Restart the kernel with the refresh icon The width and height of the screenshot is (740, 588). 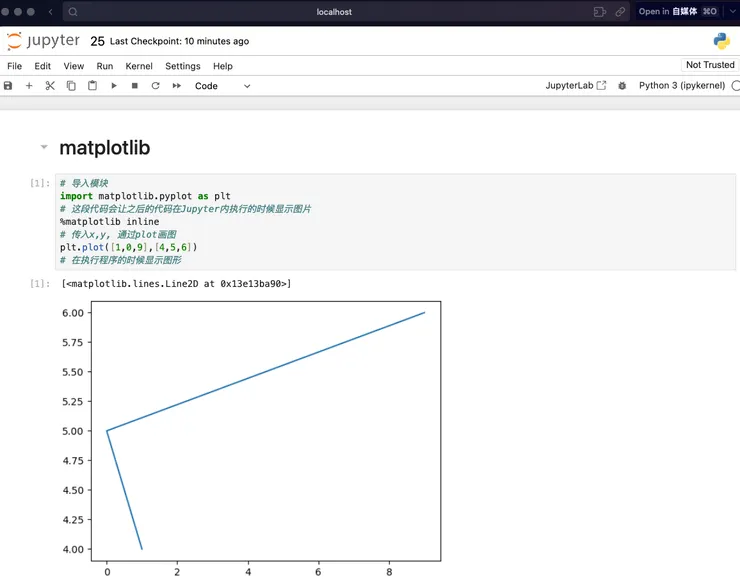pyautogui.click(x=156, y=86)
